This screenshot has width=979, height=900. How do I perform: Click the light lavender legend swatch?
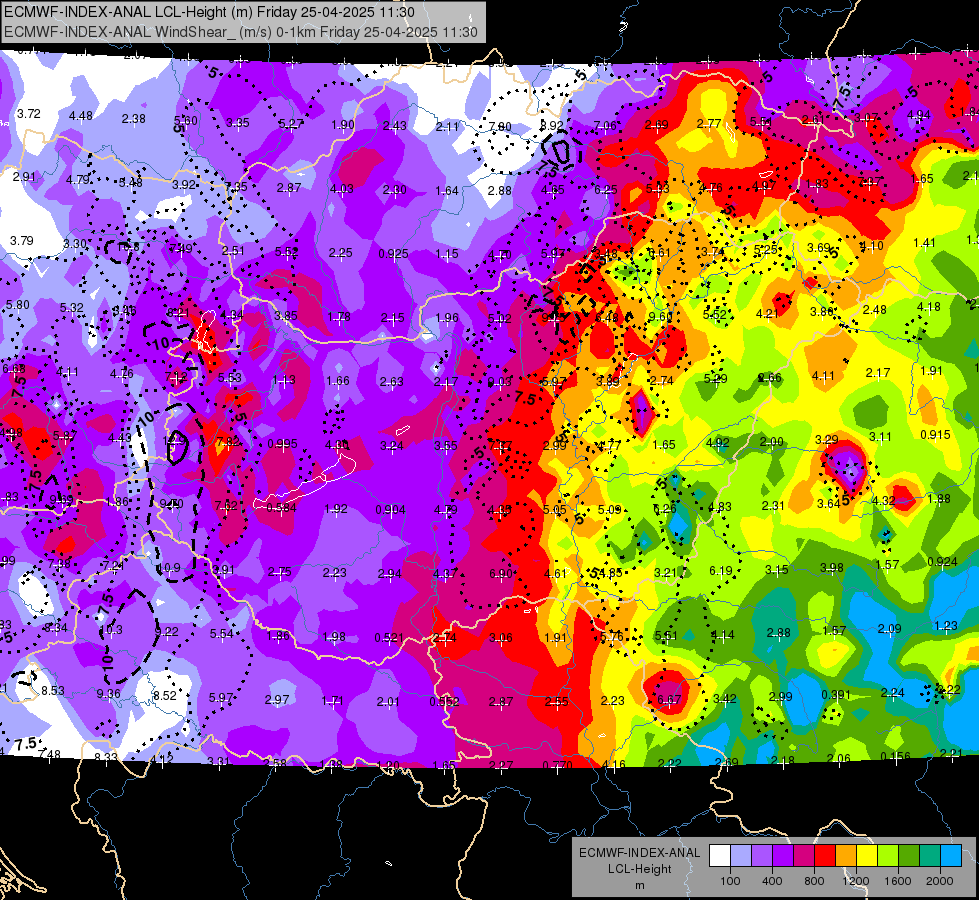pos(741,856)
